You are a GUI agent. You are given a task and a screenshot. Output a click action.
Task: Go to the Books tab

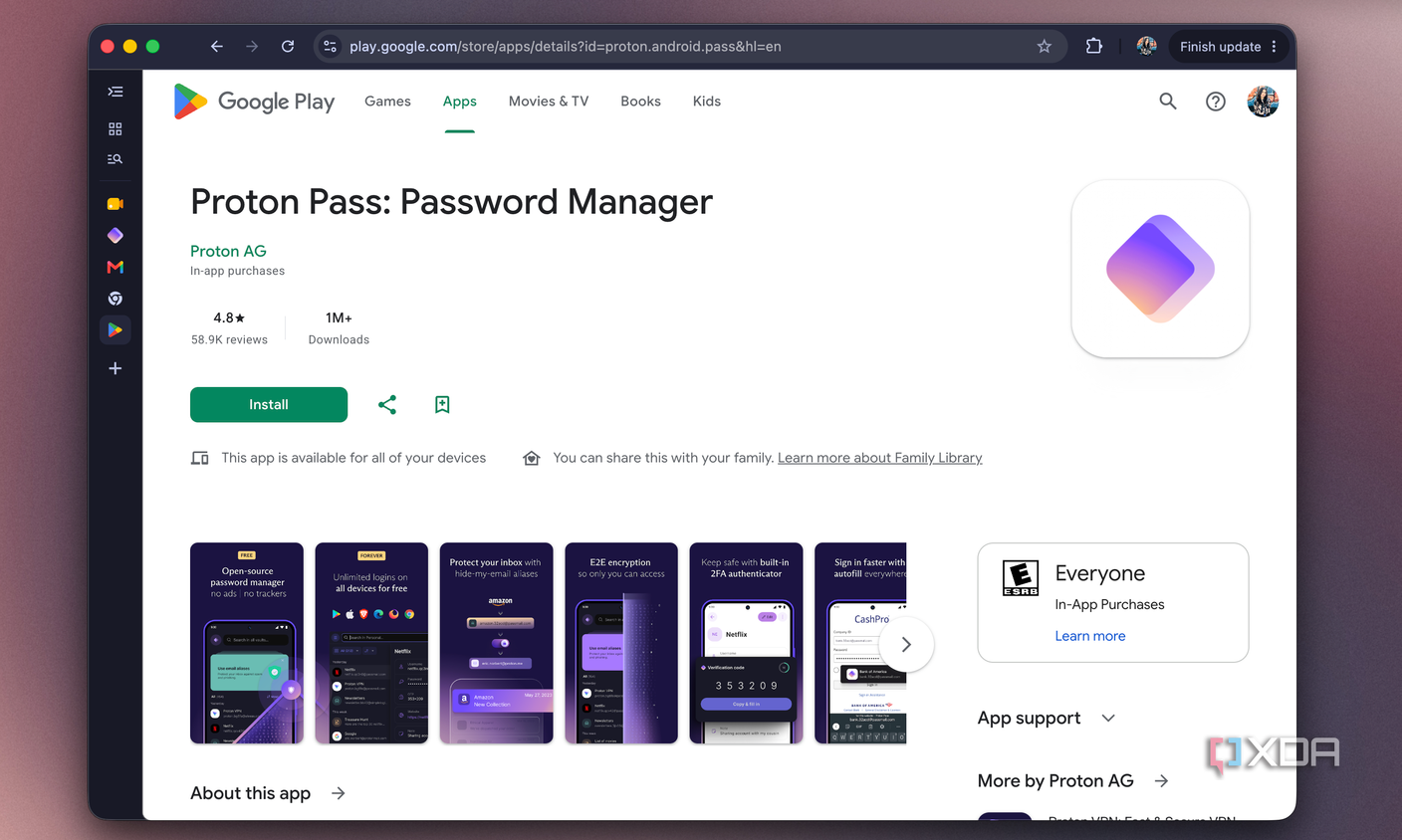click(640, 102)
